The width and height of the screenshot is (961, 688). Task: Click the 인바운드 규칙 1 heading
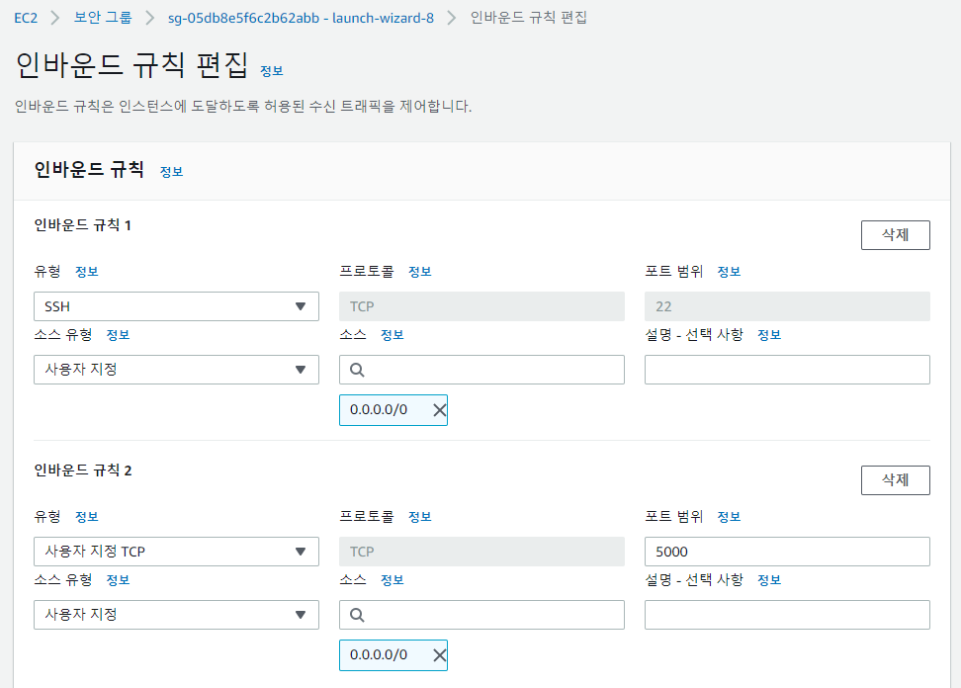(x=82, y=225)
